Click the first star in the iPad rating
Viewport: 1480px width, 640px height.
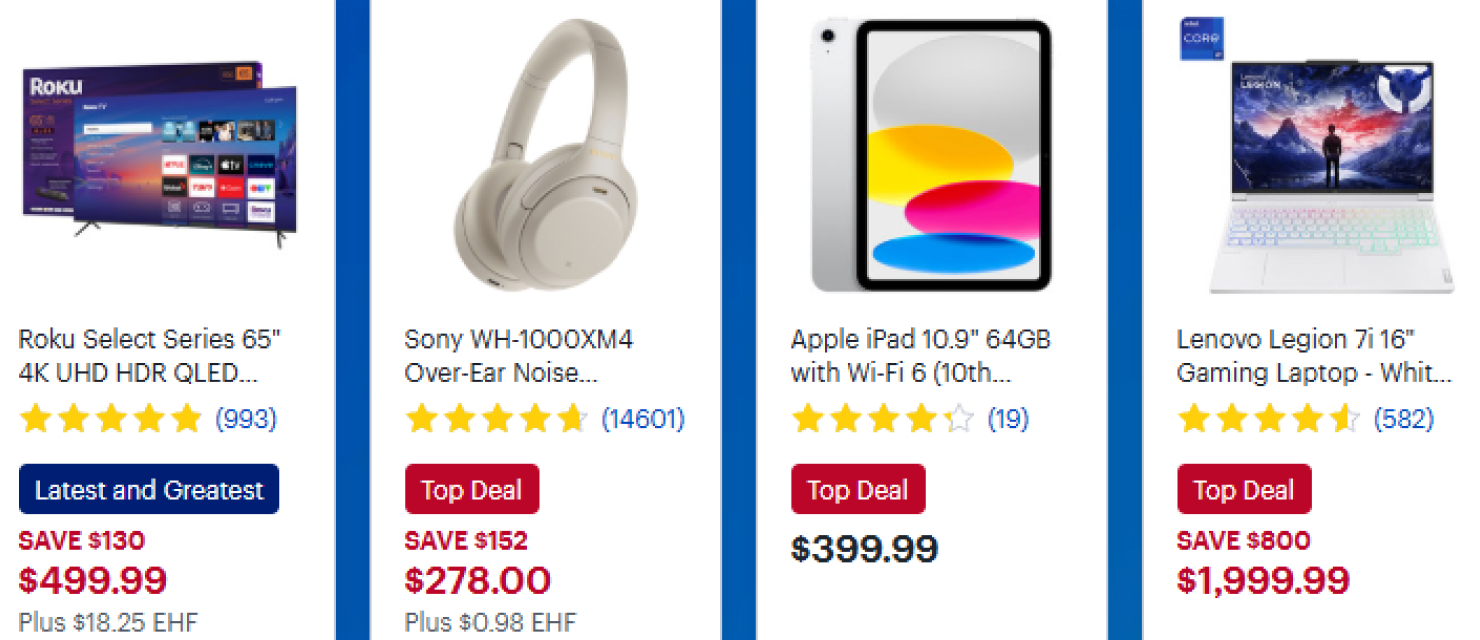click(805, 420)
